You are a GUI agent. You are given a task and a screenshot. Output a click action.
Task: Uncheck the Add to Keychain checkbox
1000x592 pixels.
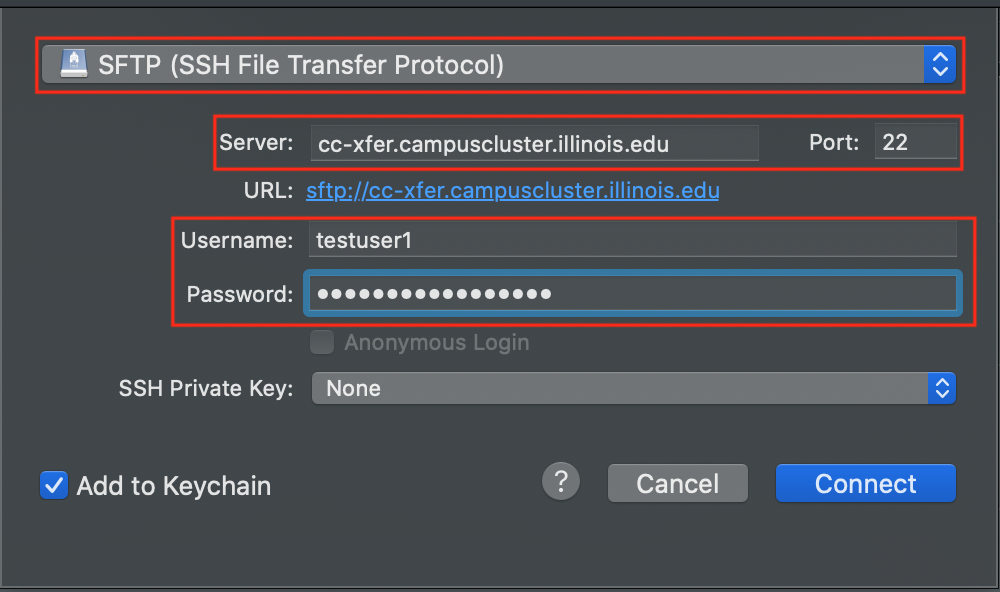point(54,485)
